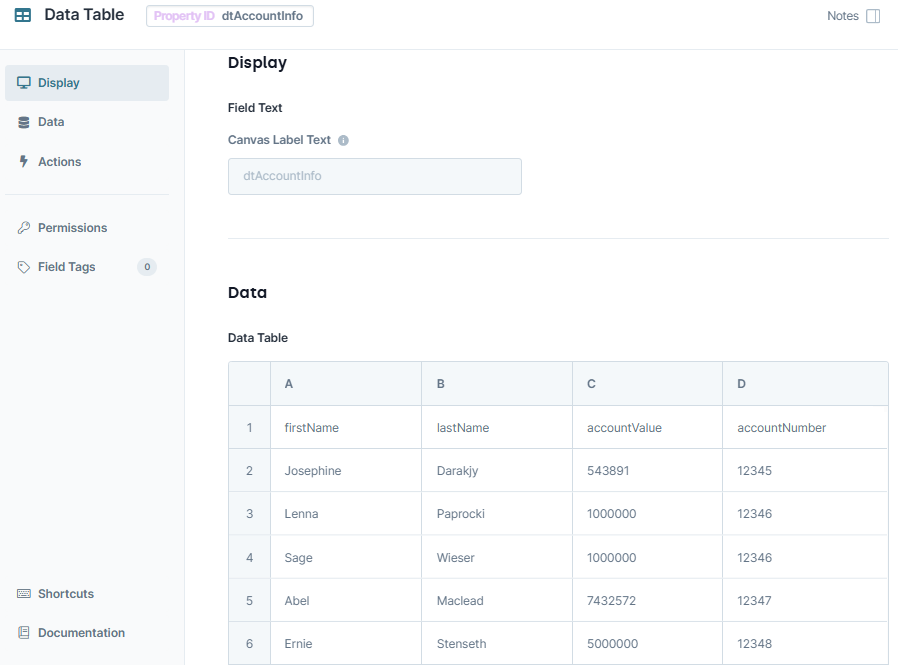Viewport: 898px width, 665px height.
Task: Toggle the Notes checkbox in the top right
Action: [875, 16]
